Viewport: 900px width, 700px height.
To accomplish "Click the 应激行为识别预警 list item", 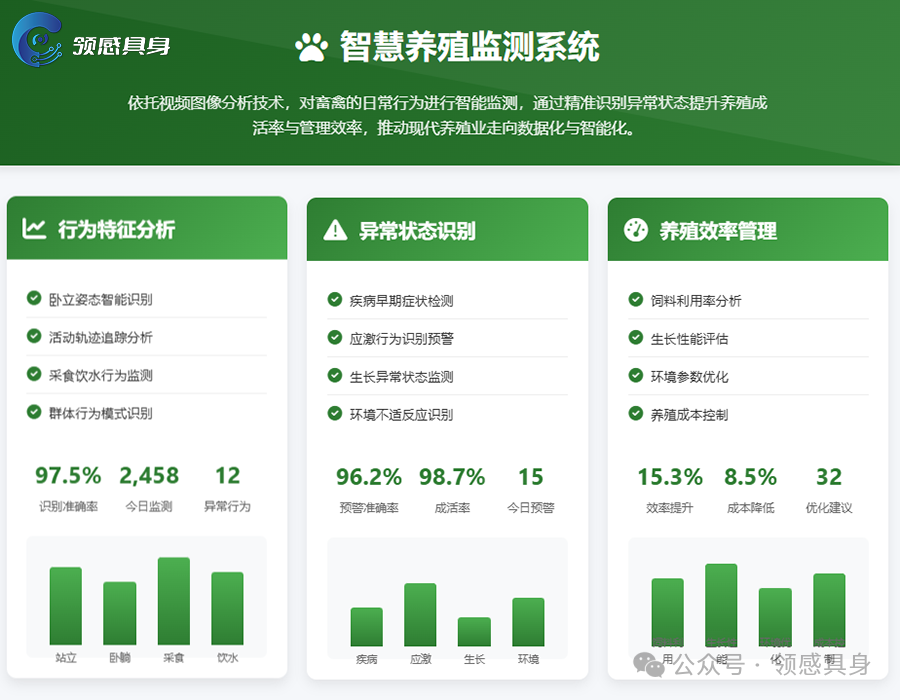I will (x=448, y=338).
